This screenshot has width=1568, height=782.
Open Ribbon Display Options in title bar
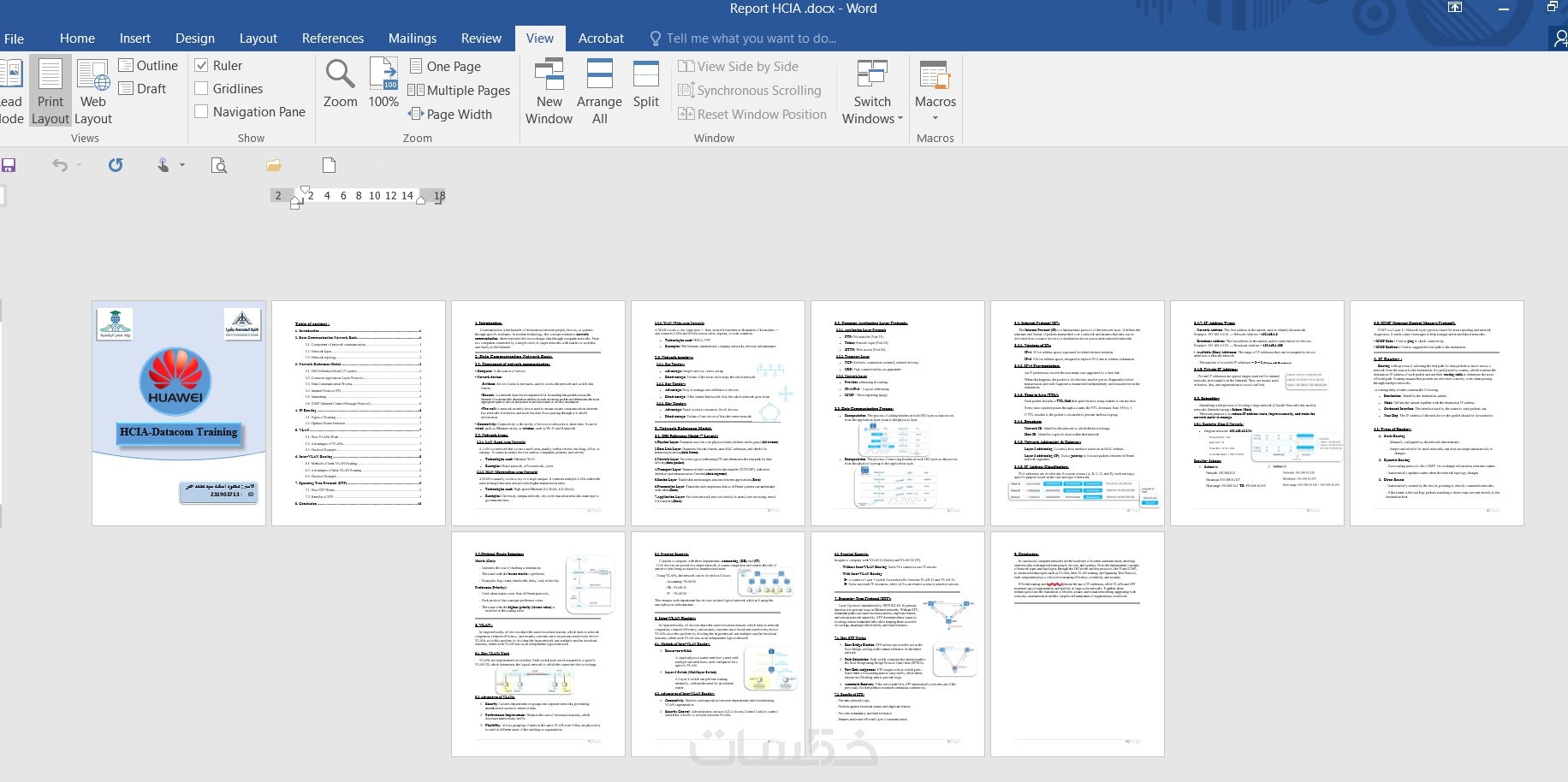(x=1455, y=8)
